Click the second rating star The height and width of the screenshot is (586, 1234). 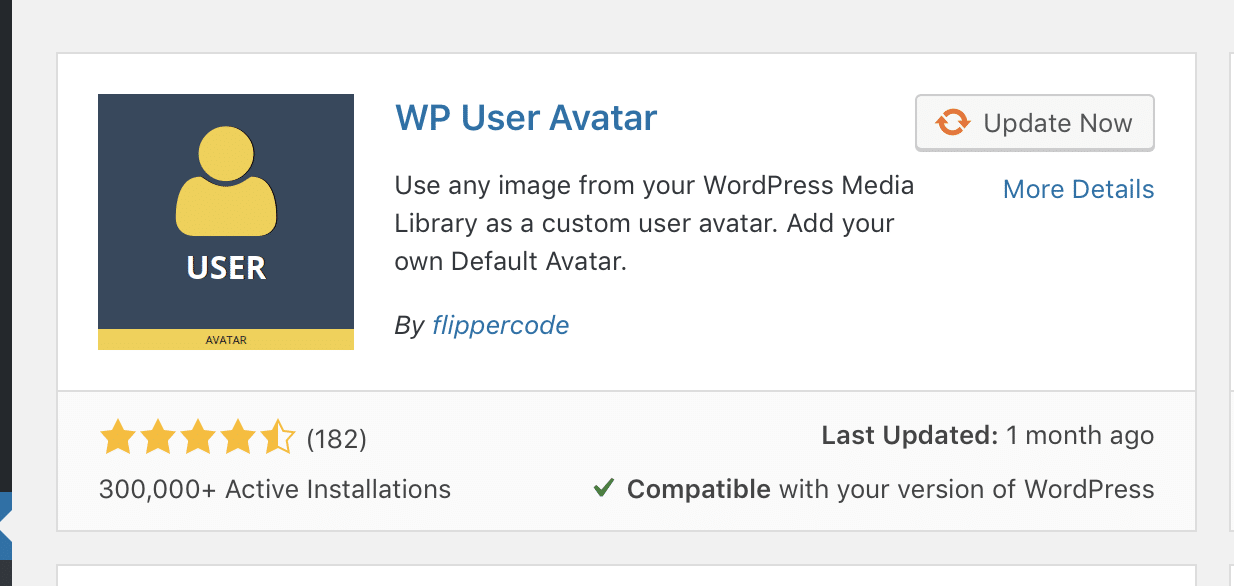[157, 438]
